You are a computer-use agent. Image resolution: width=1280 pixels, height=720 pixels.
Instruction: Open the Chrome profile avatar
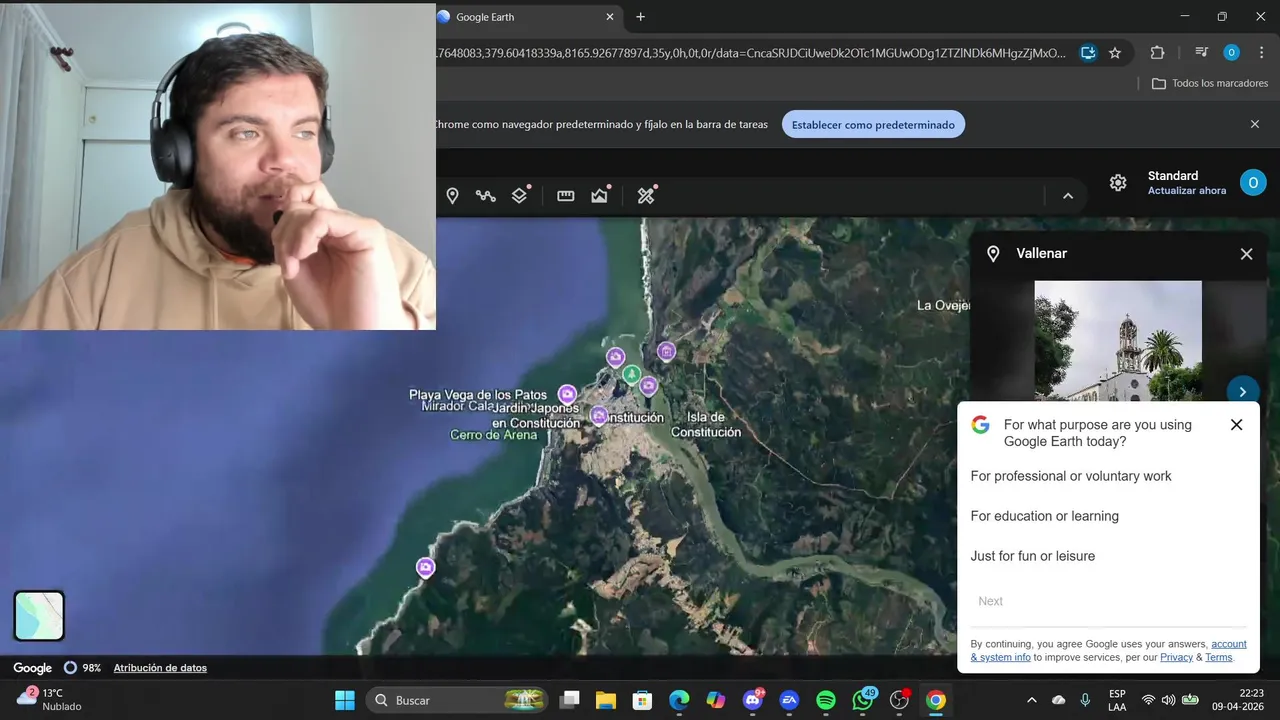click(1231, 53)
